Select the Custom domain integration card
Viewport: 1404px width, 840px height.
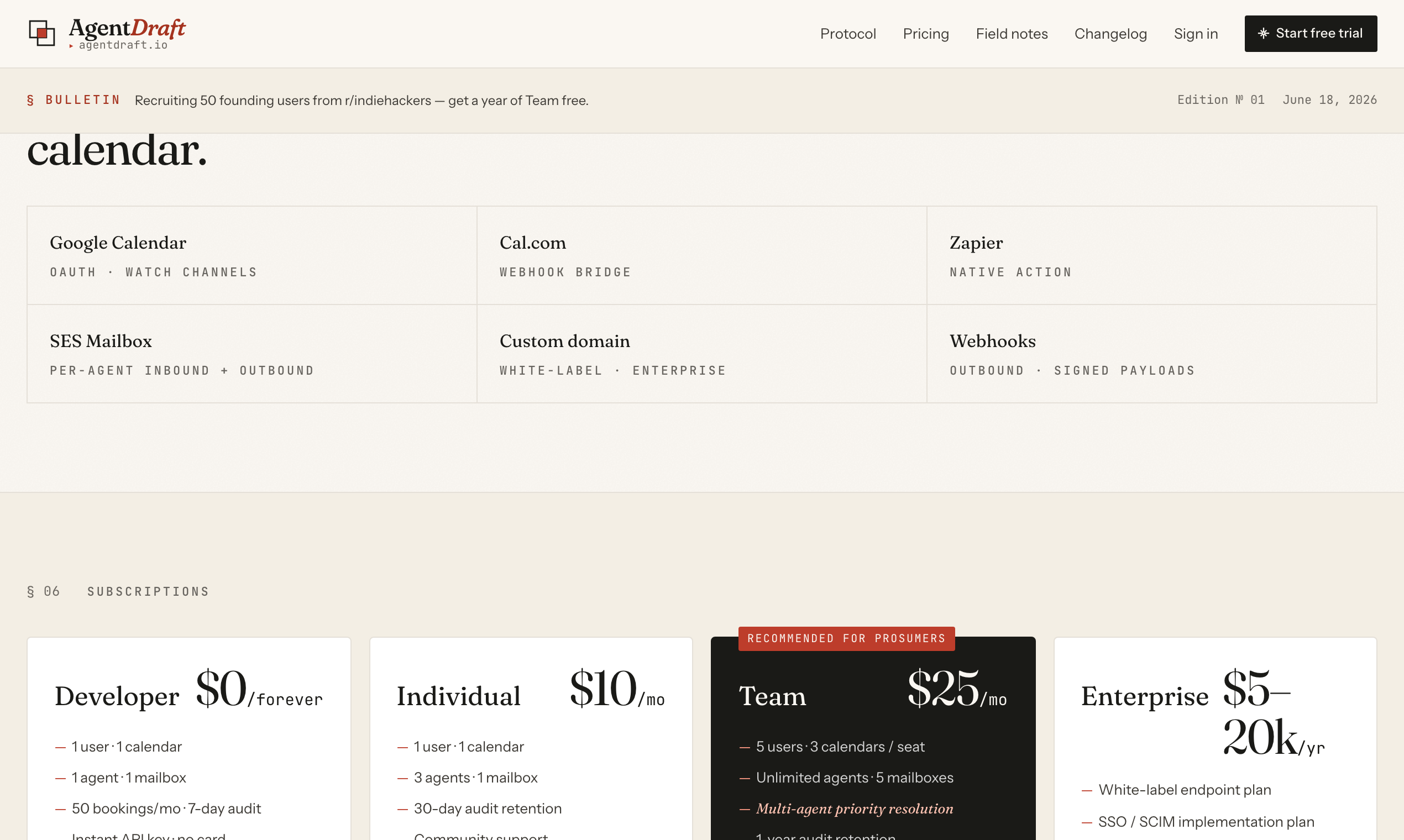click(x=701, y=354)
